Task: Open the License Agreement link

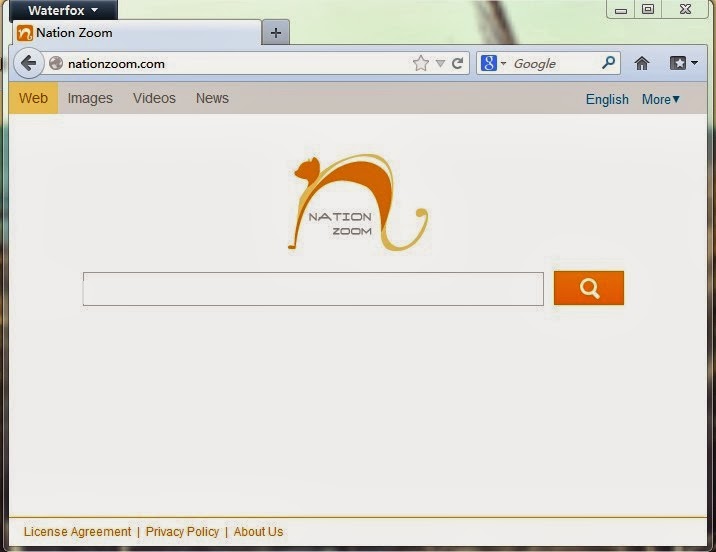Action: (x=77, y=532)
